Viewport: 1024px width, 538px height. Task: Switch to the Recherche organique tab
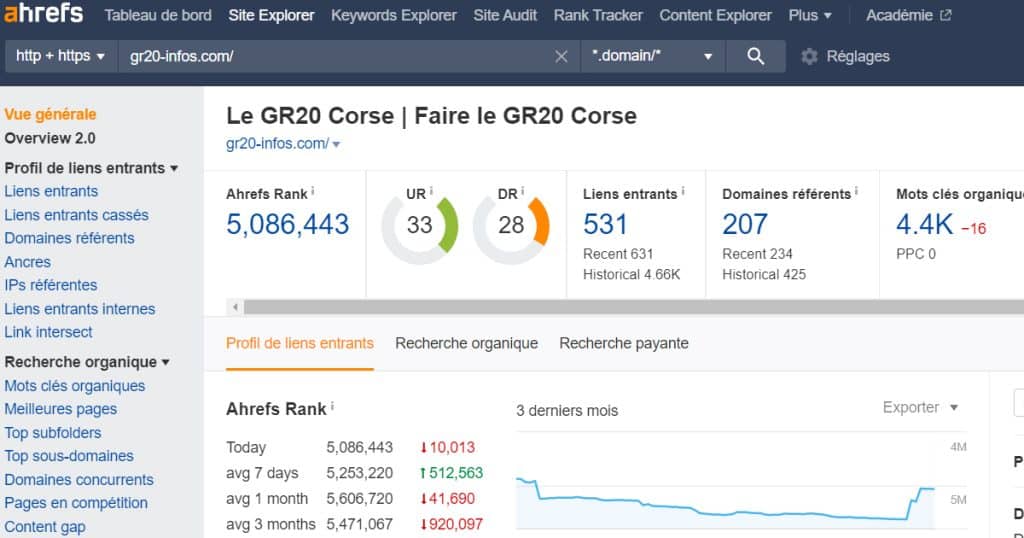[x=466, y=343]
